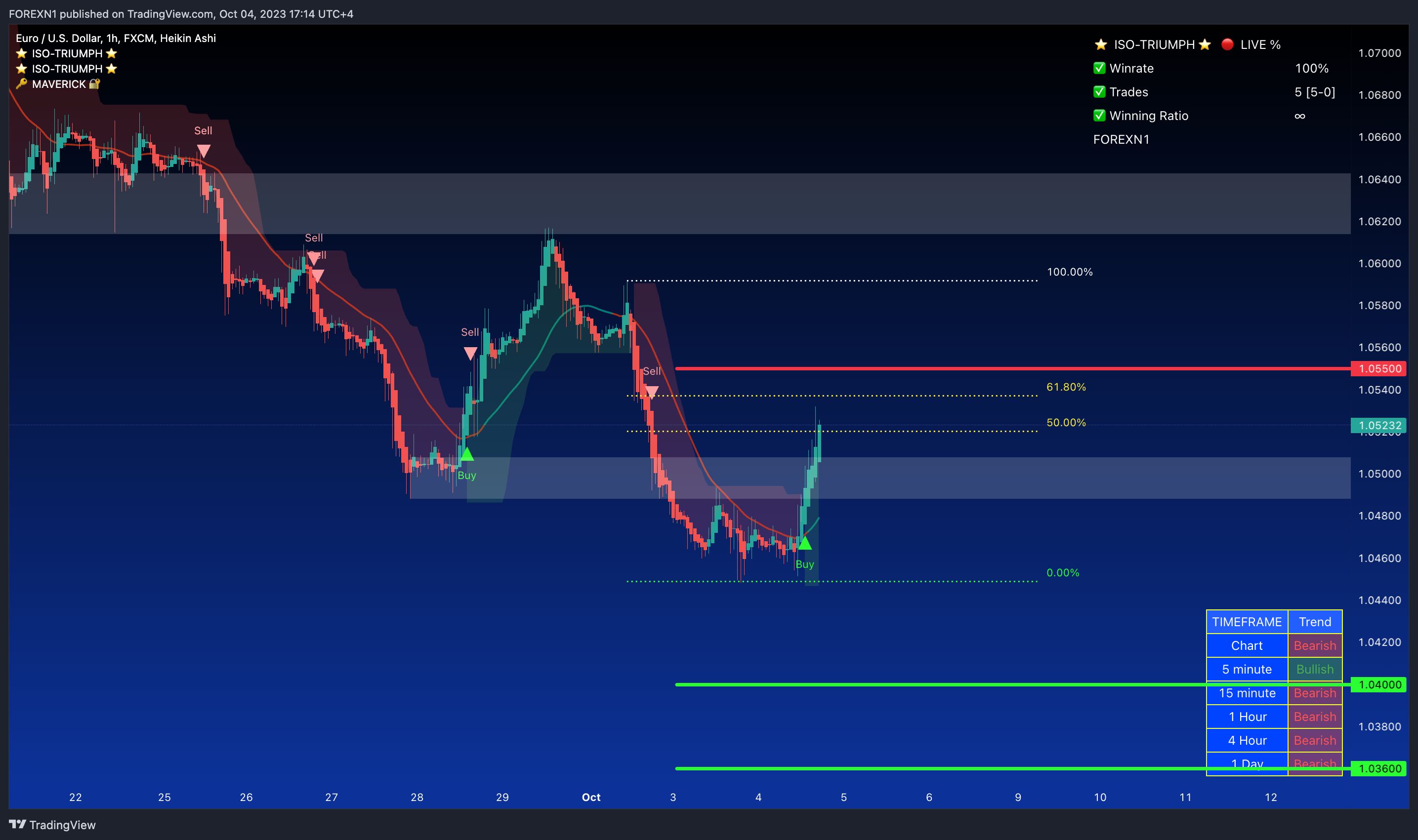Screen dimensions: 1418x840
Task: Click the 1.05232 current price label
Action: 1378,425
